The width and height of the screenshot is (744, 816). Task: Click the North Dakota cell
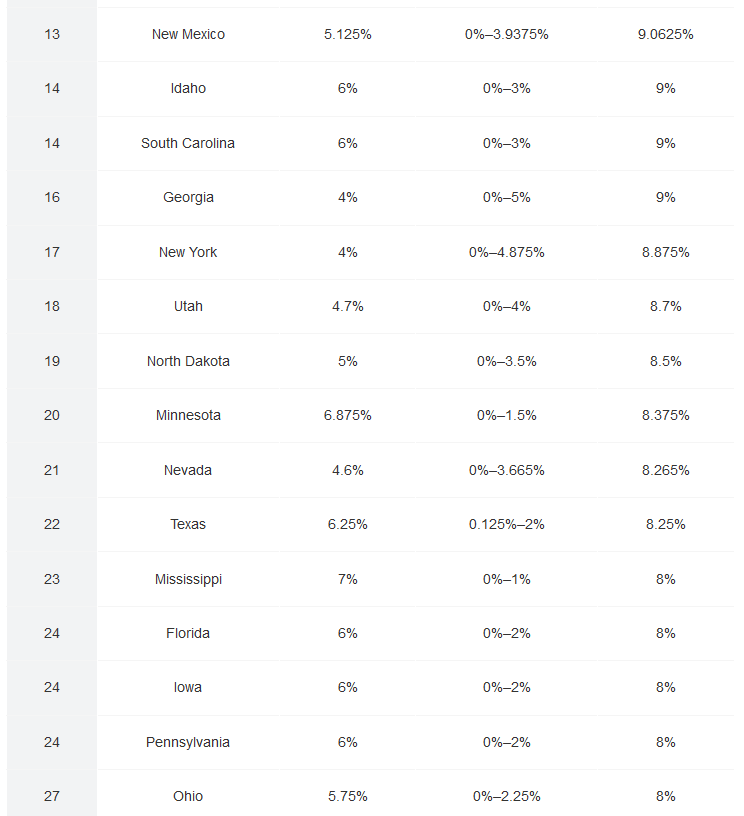tap(188, 361)
